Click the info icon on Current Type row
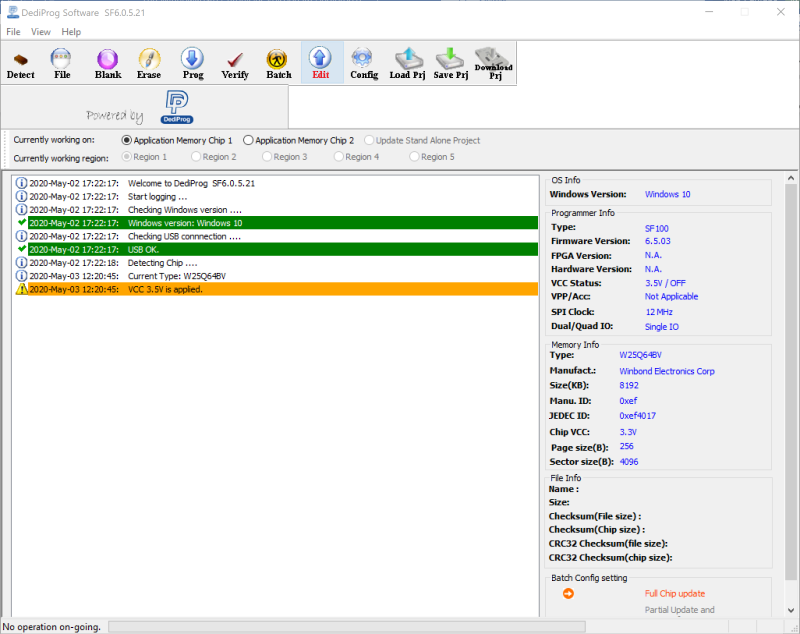Viewport: 800px width, 634px height. pos(21,276)
